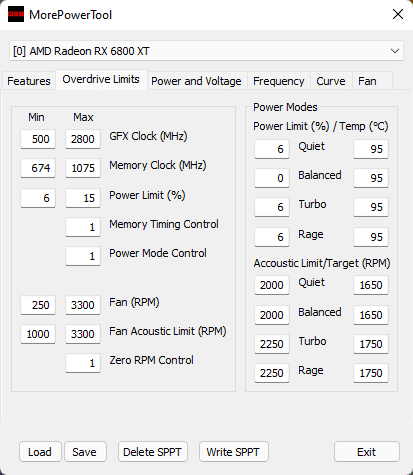Edit Fan (RPM) minimum field 250
This screenshot has width=413, height=475.
click(x=38, y=305)
